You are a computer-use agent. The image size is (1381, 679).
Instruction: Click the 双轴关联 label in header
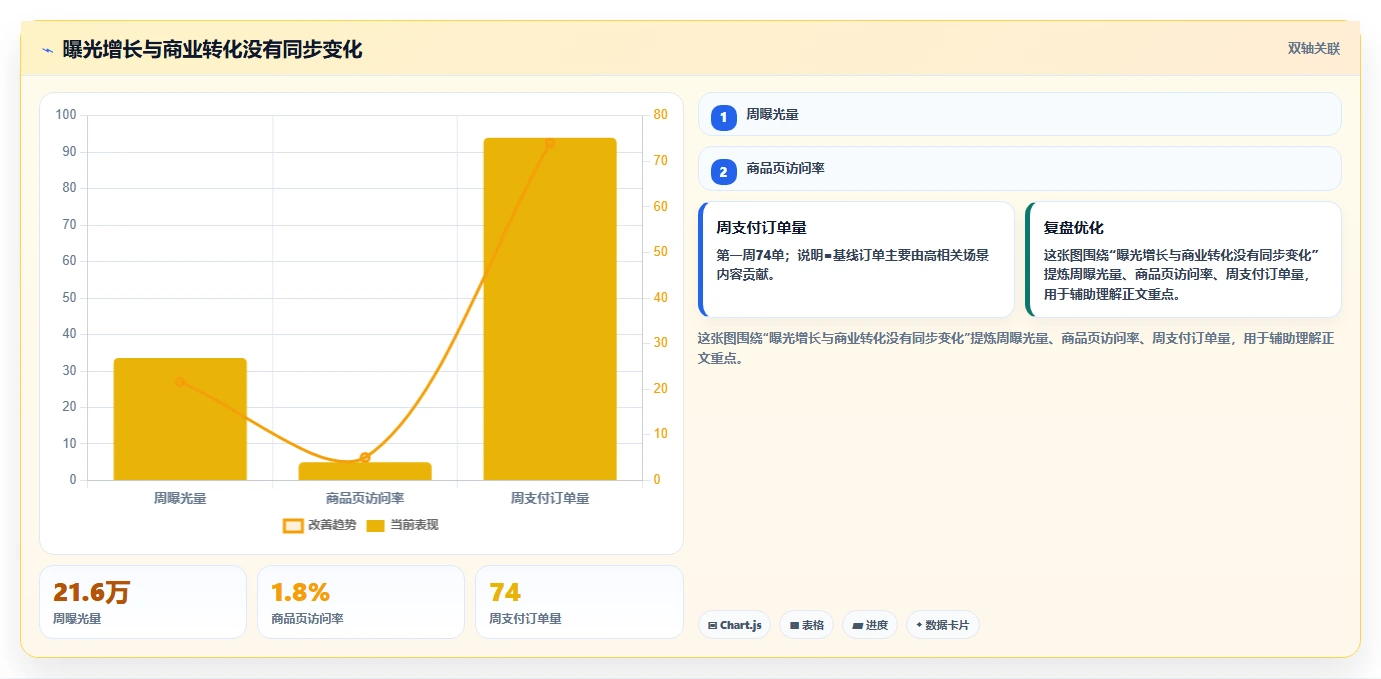[1313, 49]
